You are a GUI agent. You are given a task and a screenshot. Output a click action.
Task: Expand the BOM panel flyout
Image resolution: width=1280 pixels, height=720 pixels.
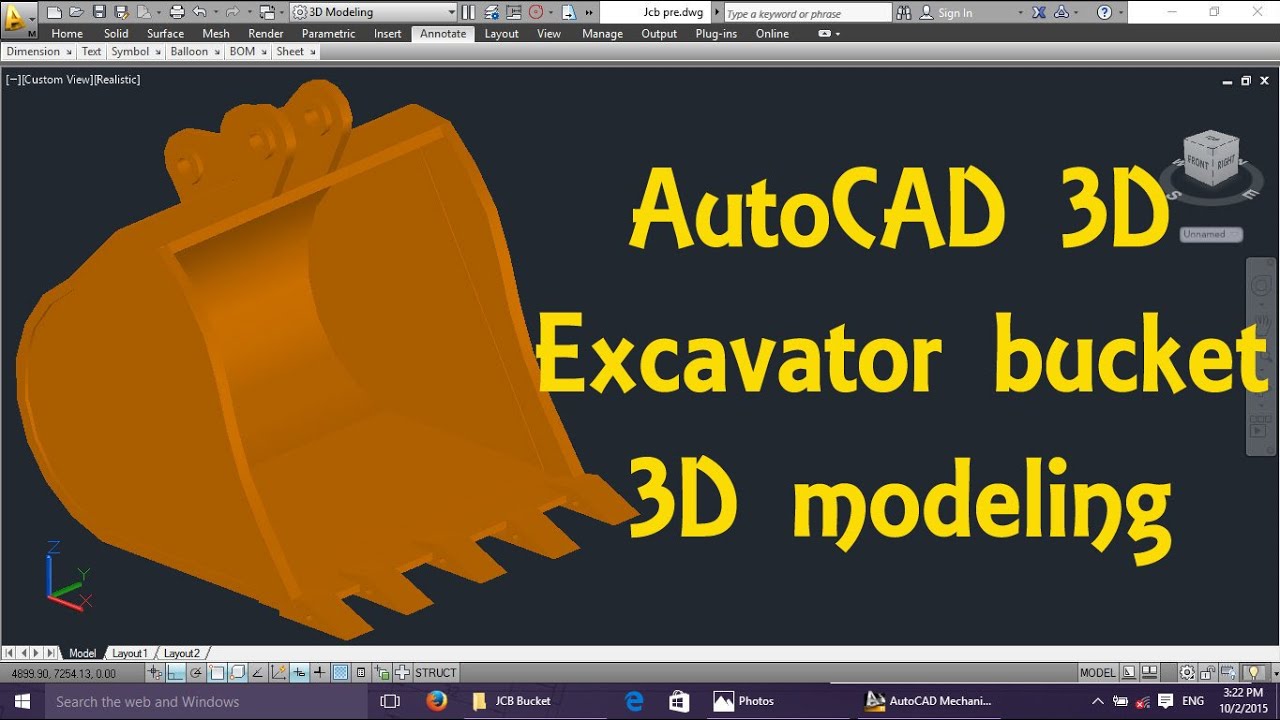(x=264, y=52)
